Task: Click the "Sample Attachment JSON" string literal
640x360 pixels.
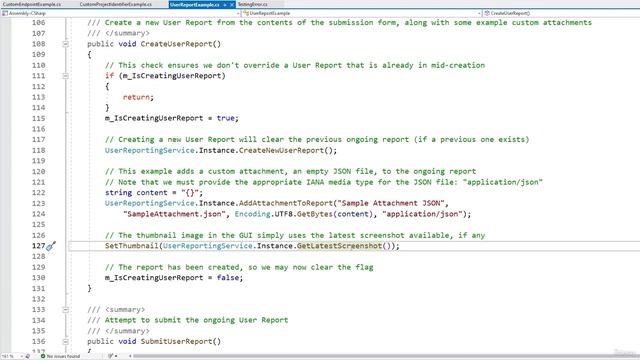Action: coord(391,203)
